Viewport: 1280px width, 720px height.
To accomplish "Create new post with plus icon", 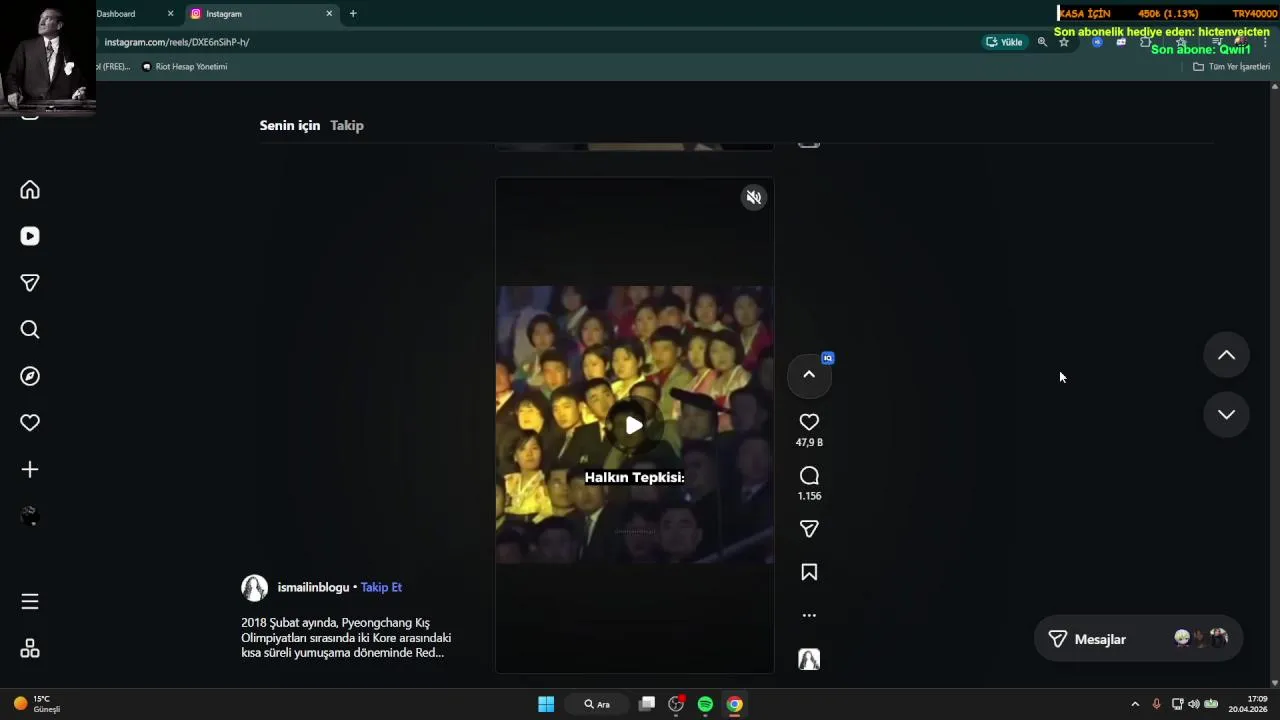I will 30,470.
